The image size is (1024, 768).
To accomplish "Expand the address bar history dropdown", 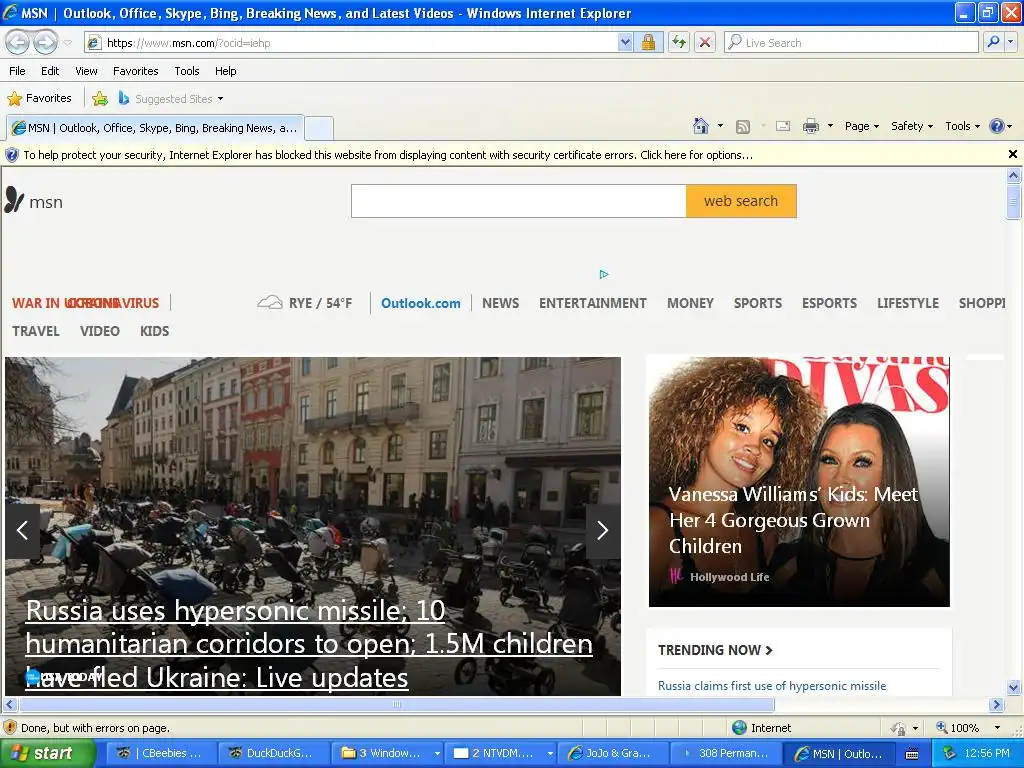I will click(x=625, y=43).
